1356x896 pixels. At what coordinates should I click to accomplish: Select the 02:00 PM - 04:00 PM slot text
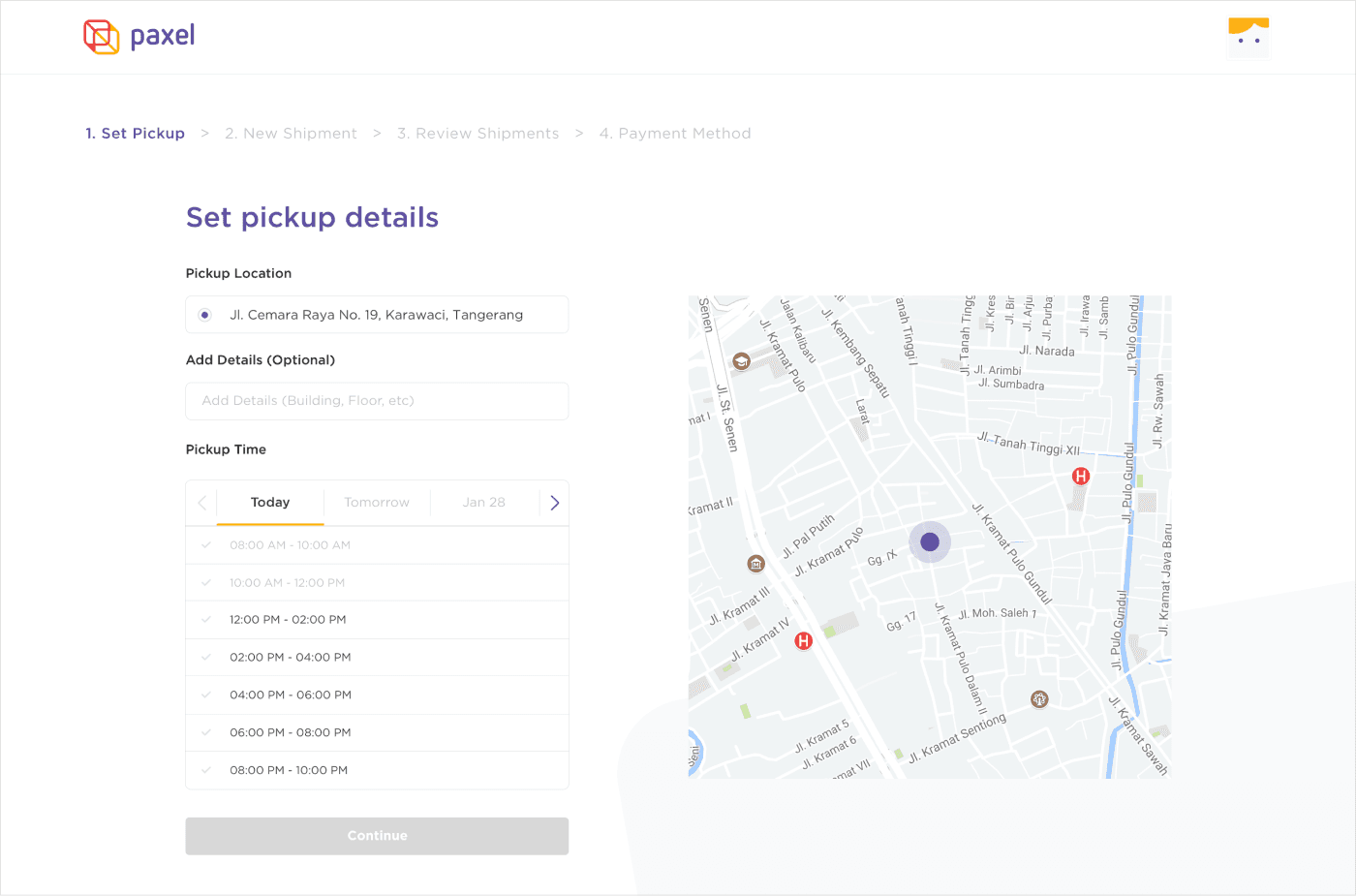pyautogui.click(x=291, y=658)
